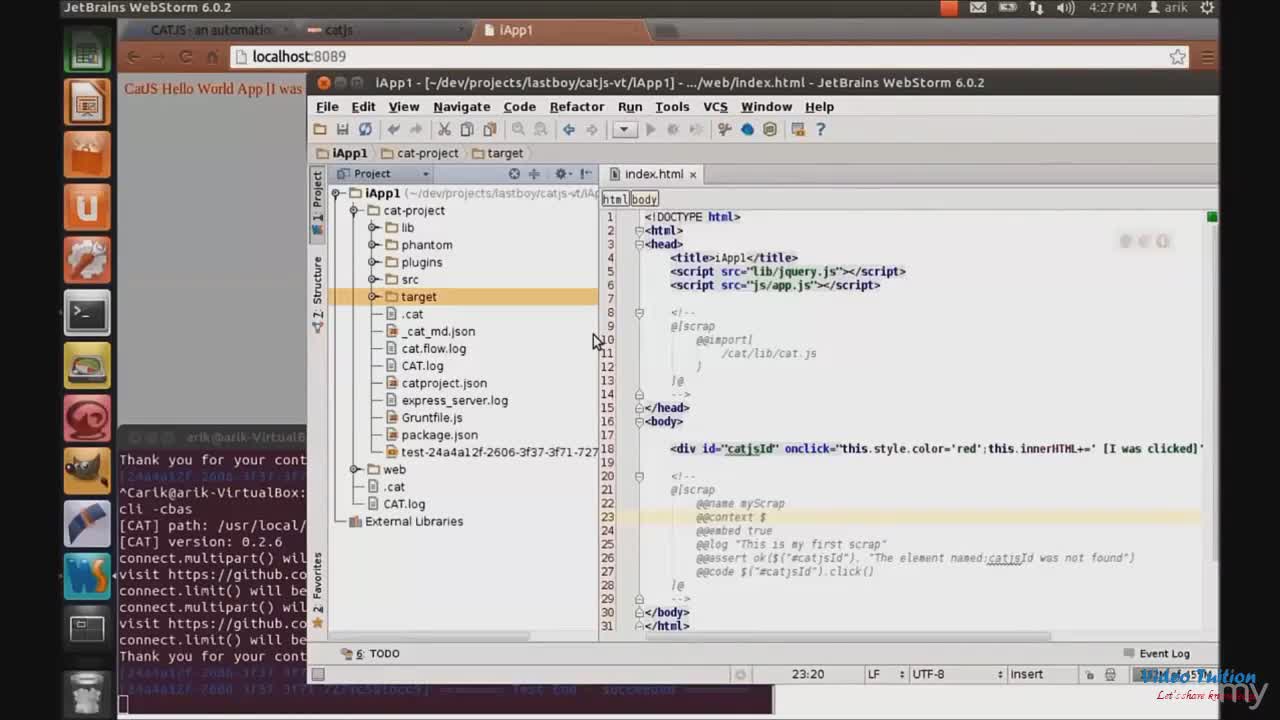Screen dimensions: 1280x720
Task: Click the Help question mark icon
Action: (821, 129)
